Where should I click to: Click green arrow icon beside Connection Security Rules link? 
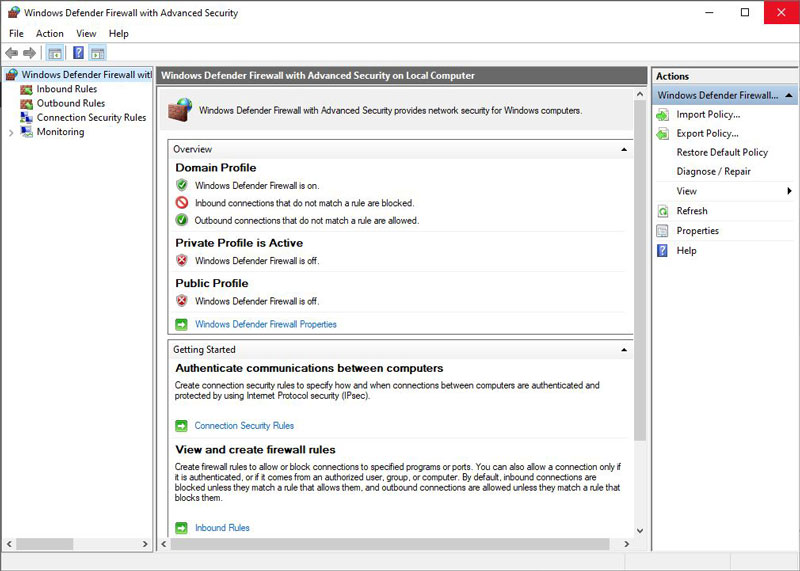point(181,426)
